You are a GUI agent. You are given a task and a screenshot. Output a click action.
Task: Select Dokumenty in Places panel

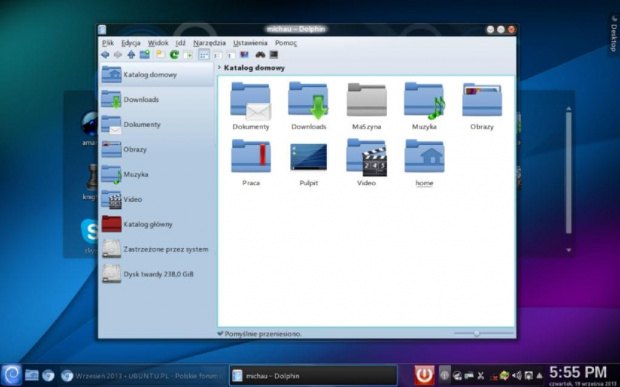[x=156, y=125]
